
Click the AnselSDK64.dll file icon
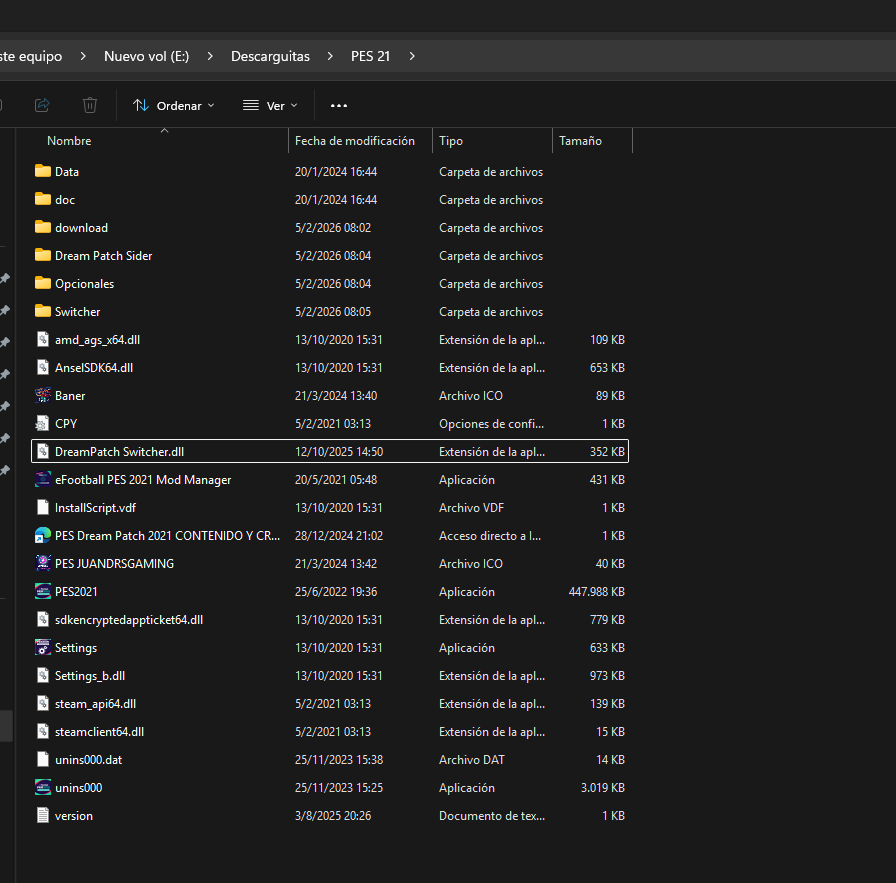43,367
